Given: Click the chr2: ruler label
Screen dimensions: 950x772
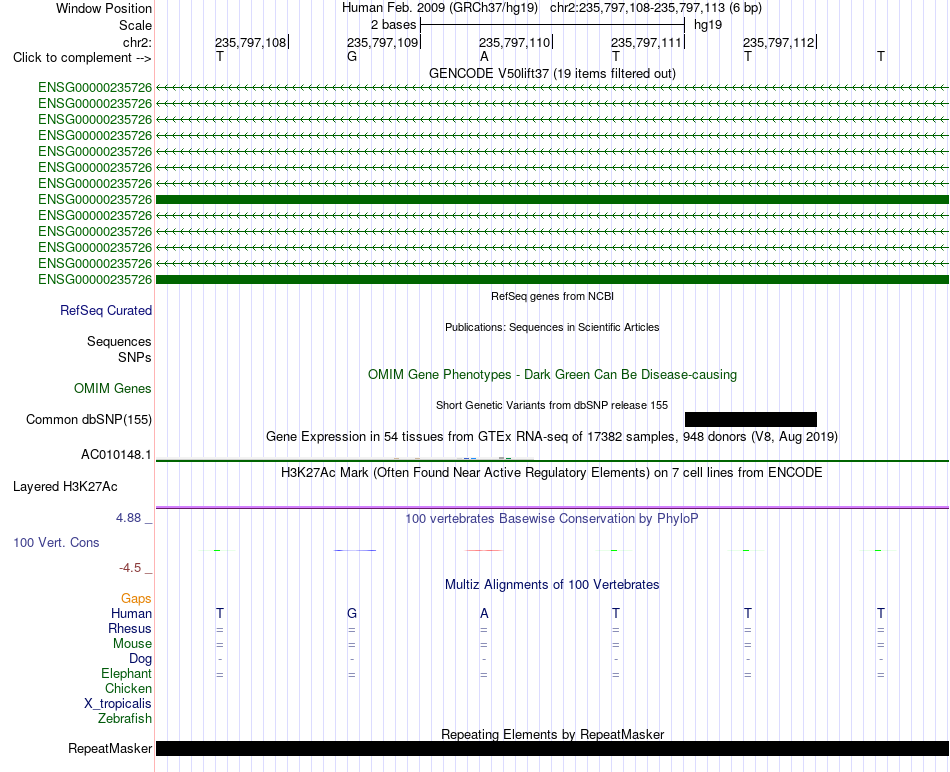Looking at the screenshot, I should (138, 42).
